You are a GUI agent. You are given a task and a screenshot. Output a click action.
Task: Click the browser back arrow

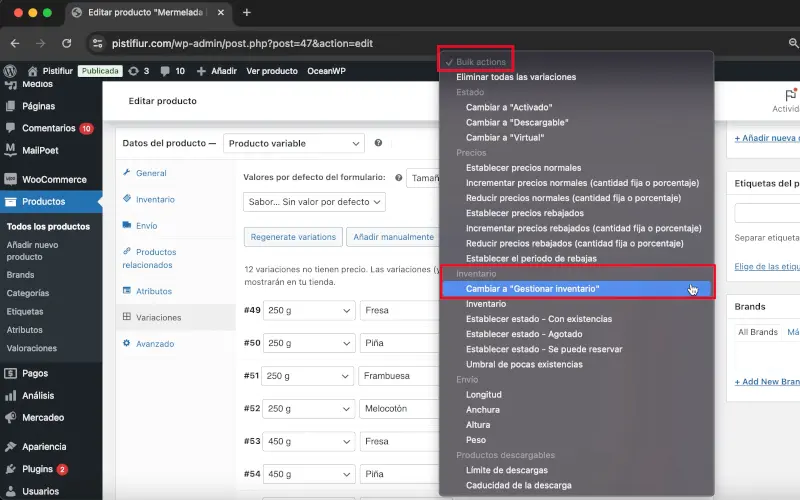click(15, 43)
